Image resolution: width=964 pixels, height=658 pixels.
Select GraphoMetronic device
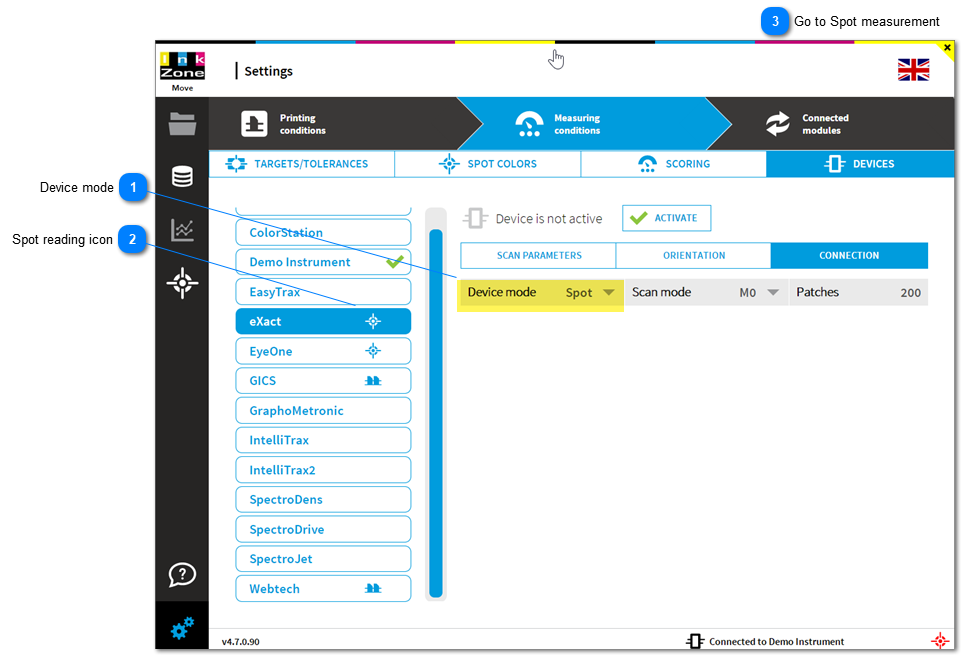(323, 410)
